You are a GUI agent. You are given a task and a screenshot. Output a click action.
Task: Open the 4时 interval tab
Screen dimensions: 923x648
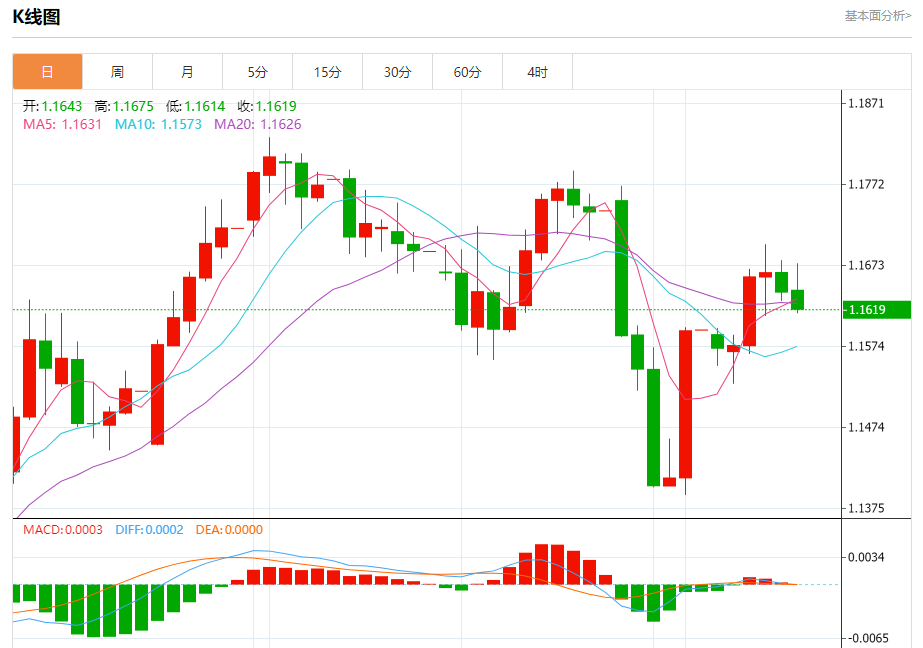point(538,72)
